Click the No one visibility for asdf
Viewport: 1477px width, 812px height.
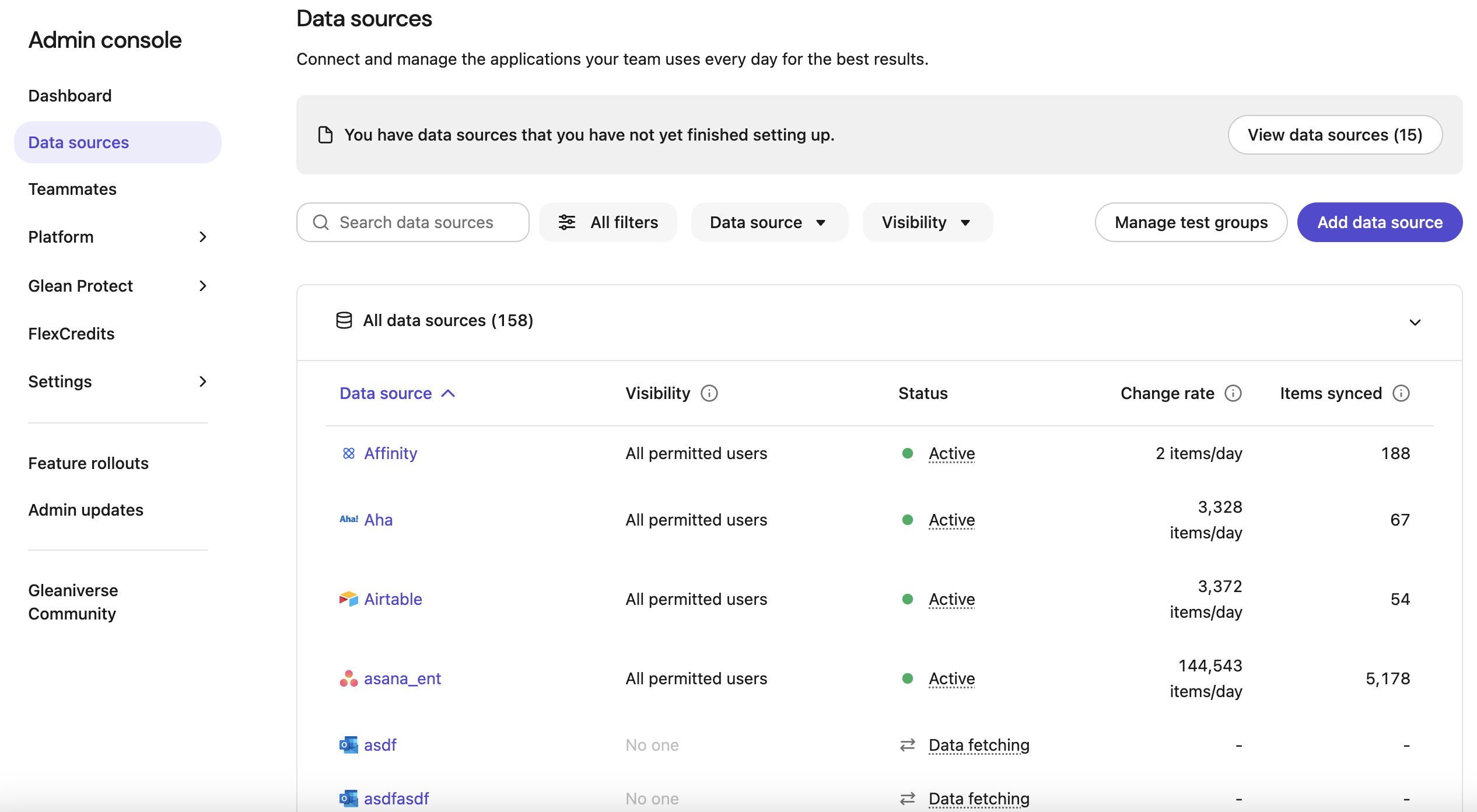[x=652, y=745]
